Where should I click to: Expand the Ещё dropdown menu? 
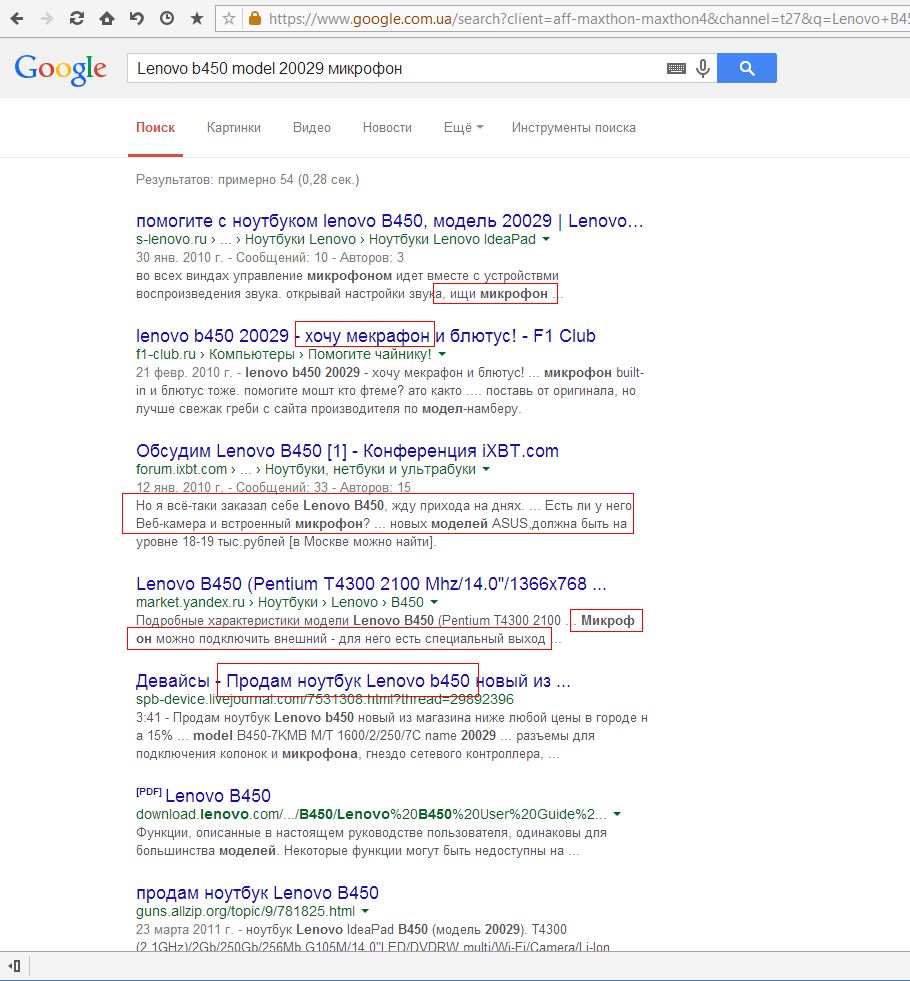tap(464, 127)
